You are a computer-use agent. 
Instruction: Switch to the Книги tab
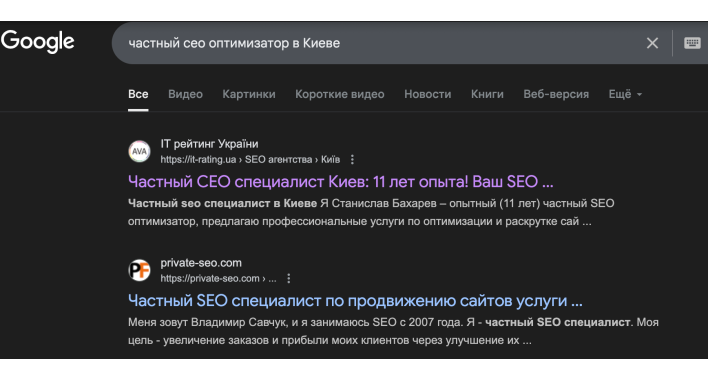(487, 94)
